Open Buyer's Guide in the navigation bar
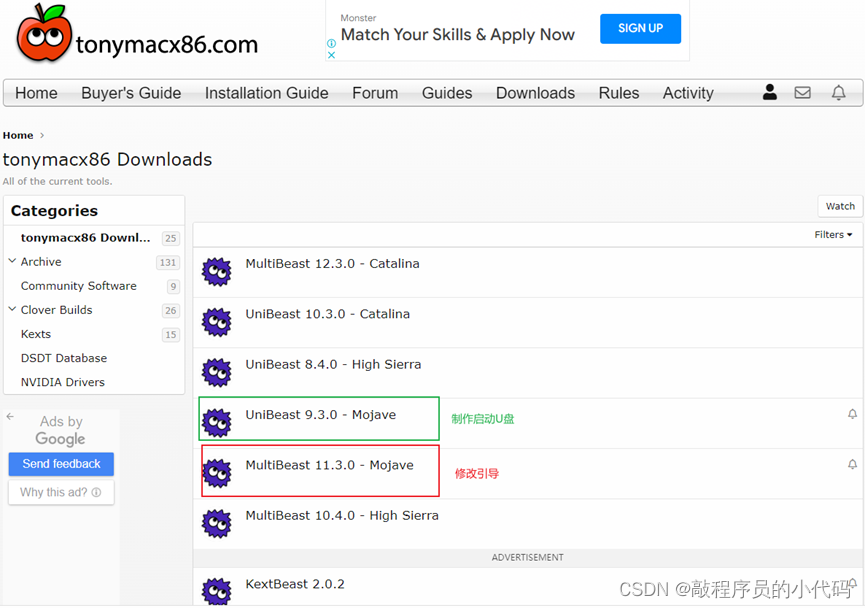Viewport: 865px width, 608px height. point(131,93)
